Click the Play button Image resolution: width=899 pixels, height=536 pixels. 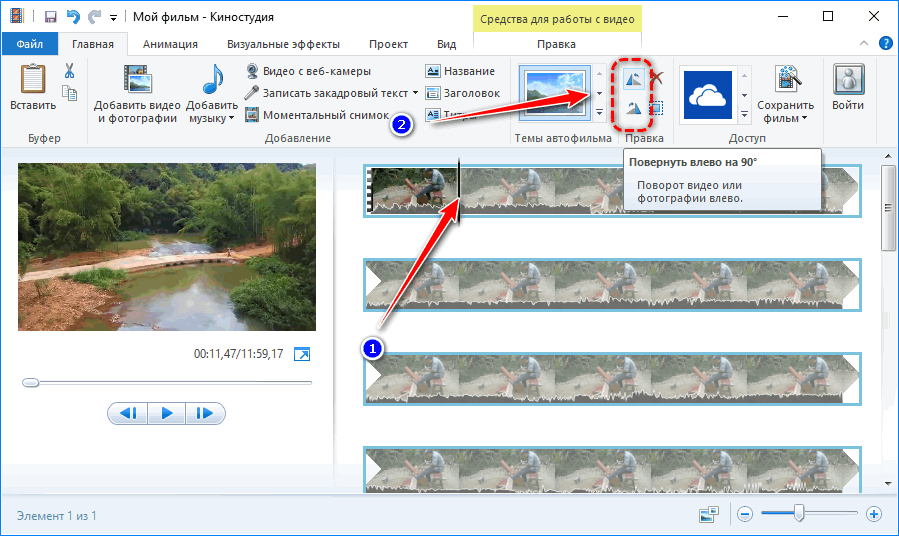click(166, 413)
